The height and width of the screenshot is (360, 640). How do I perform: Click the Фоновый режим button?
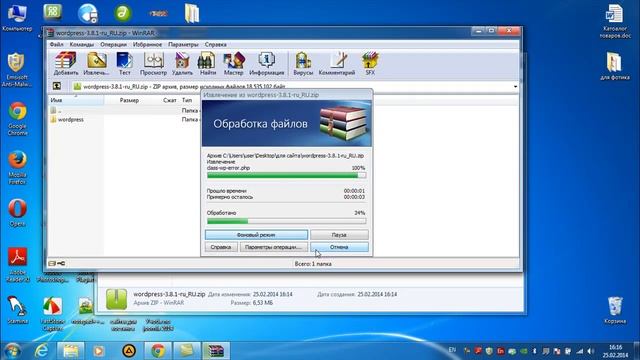(x=256, y=235)
